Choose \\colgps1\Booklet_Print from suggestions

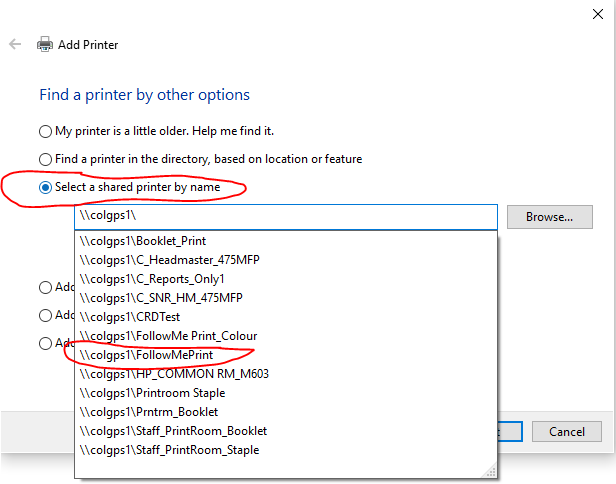click(144, 241)
